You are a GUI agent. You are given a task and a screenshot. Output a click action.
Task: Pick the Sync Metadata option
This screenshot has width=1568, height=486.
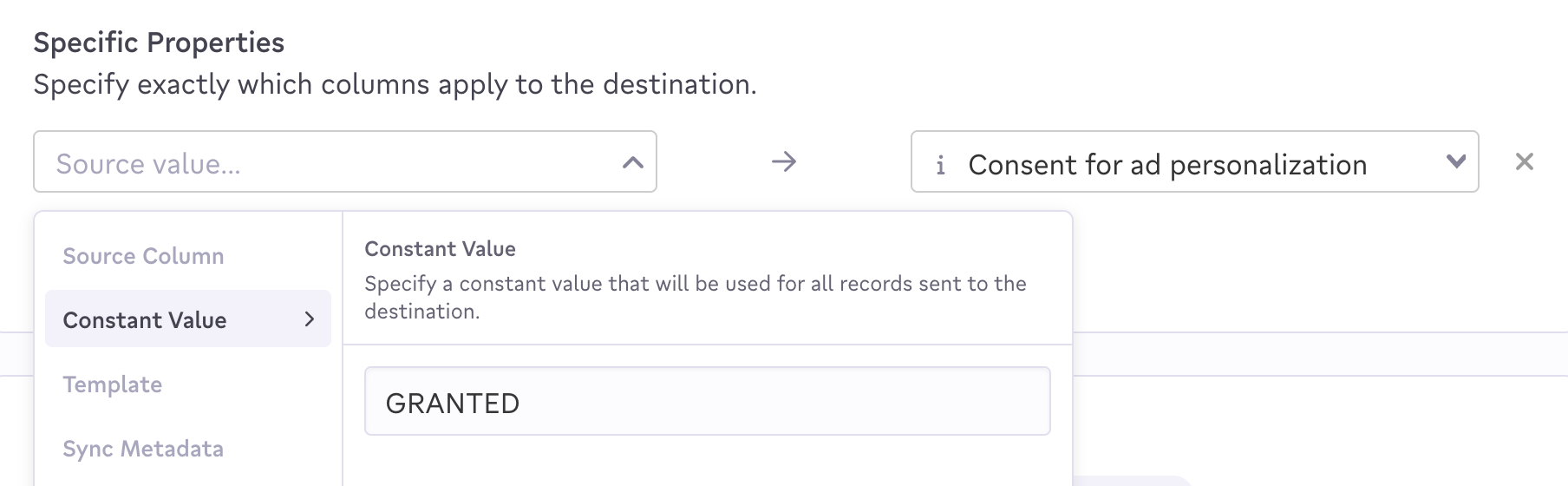pos(143,449)
